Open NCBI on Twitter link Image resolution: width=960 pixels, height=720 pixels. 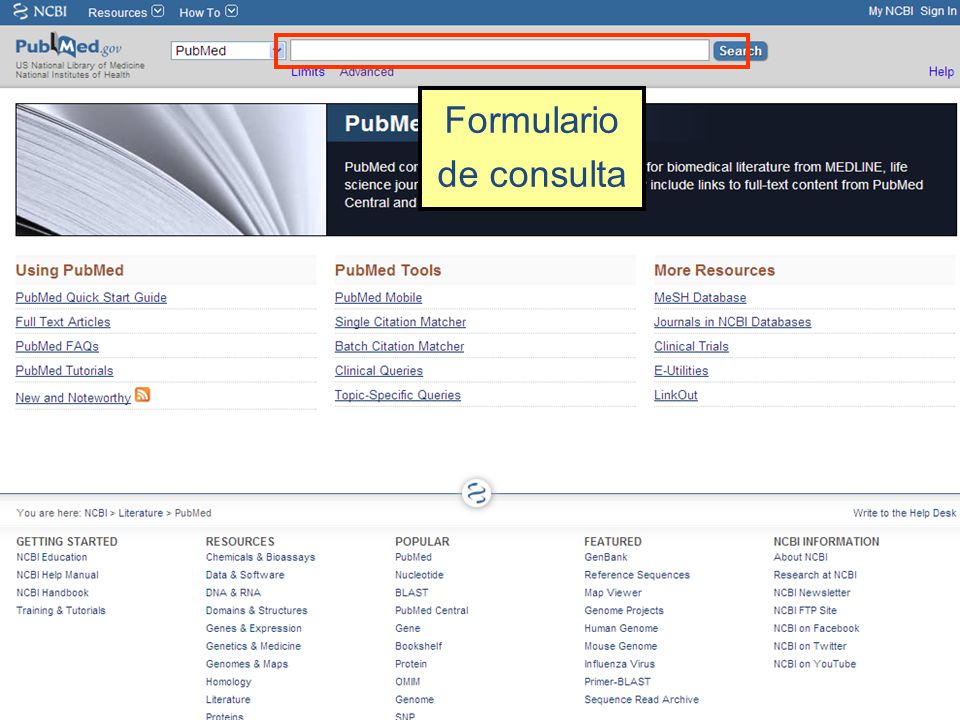coord(810,646)
